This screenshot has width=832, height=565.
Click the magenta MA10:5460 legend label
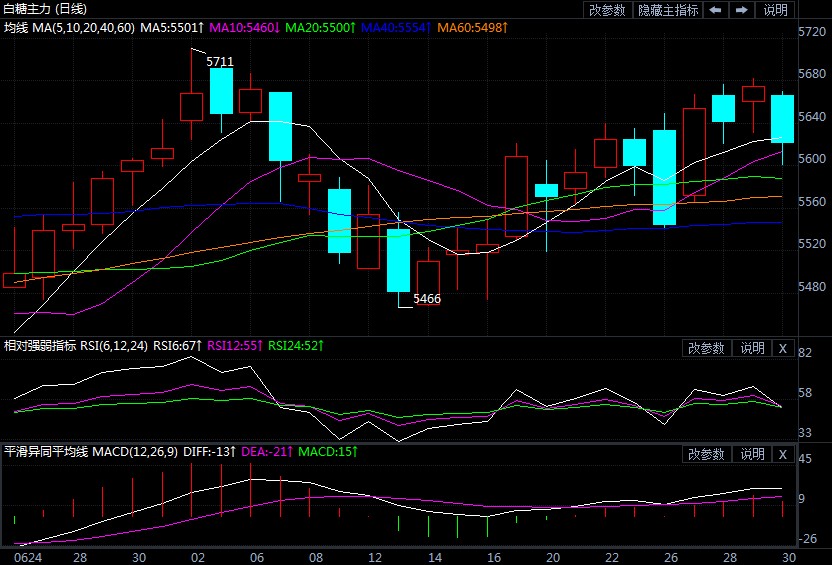tap(244, 27)
